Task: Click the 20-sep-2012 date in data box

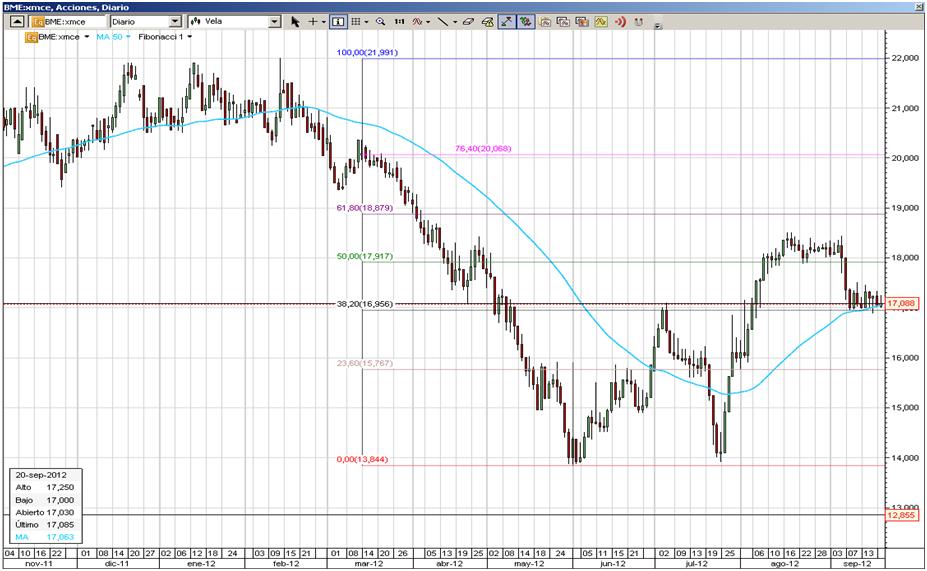Action: (x=41, y=475)
